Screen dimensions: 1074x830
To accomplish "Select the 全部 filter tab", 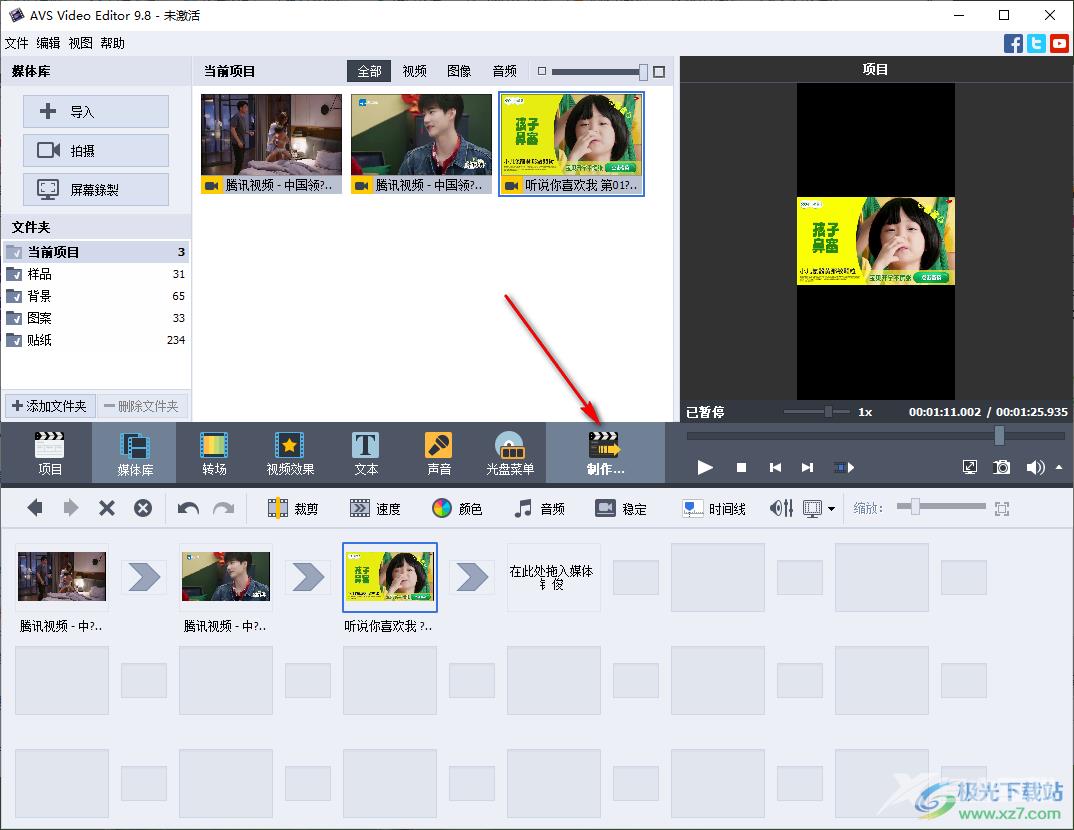I will coord(369,71).
